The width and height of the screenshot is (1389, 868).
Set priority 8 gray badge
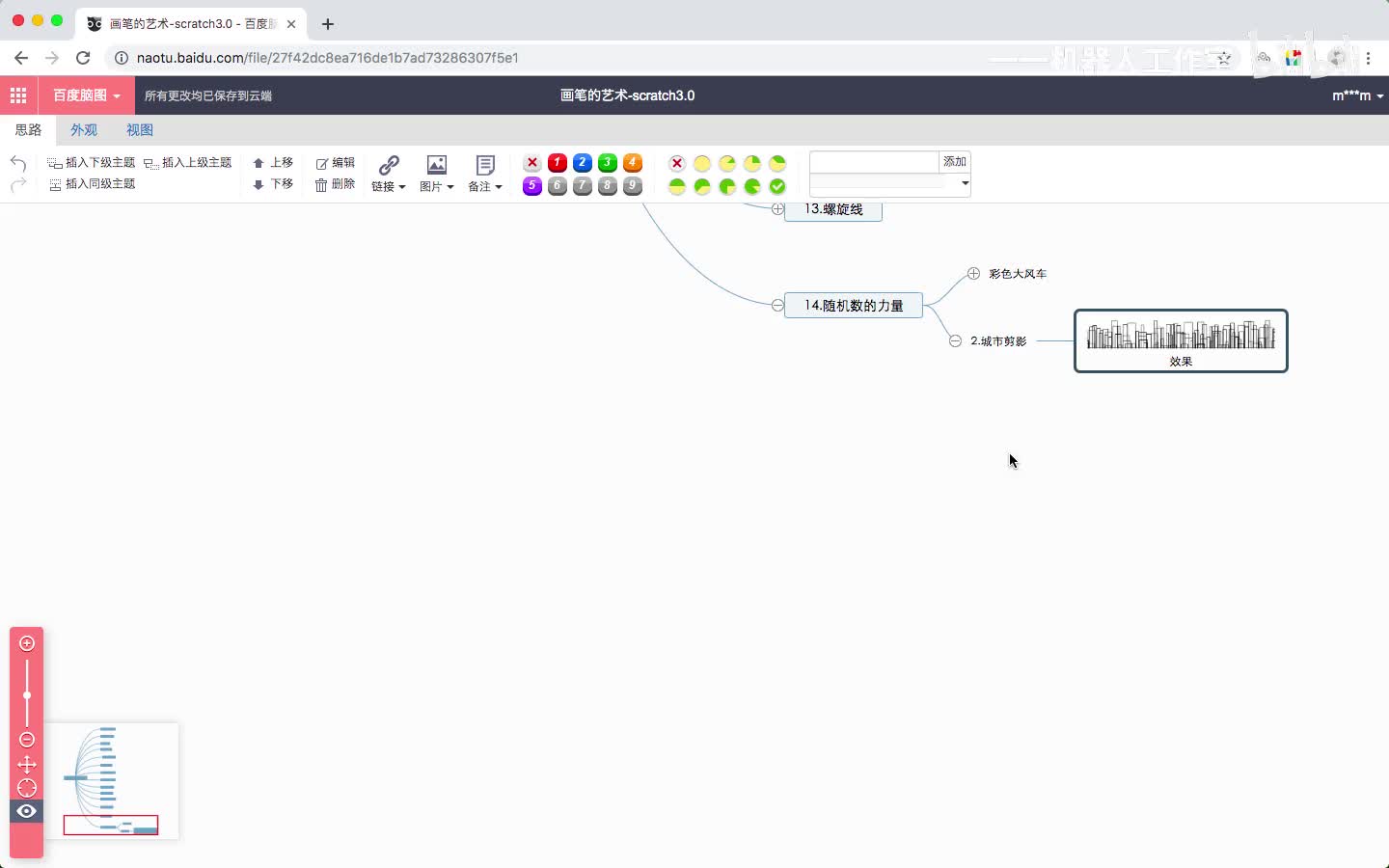pos(608,186)
